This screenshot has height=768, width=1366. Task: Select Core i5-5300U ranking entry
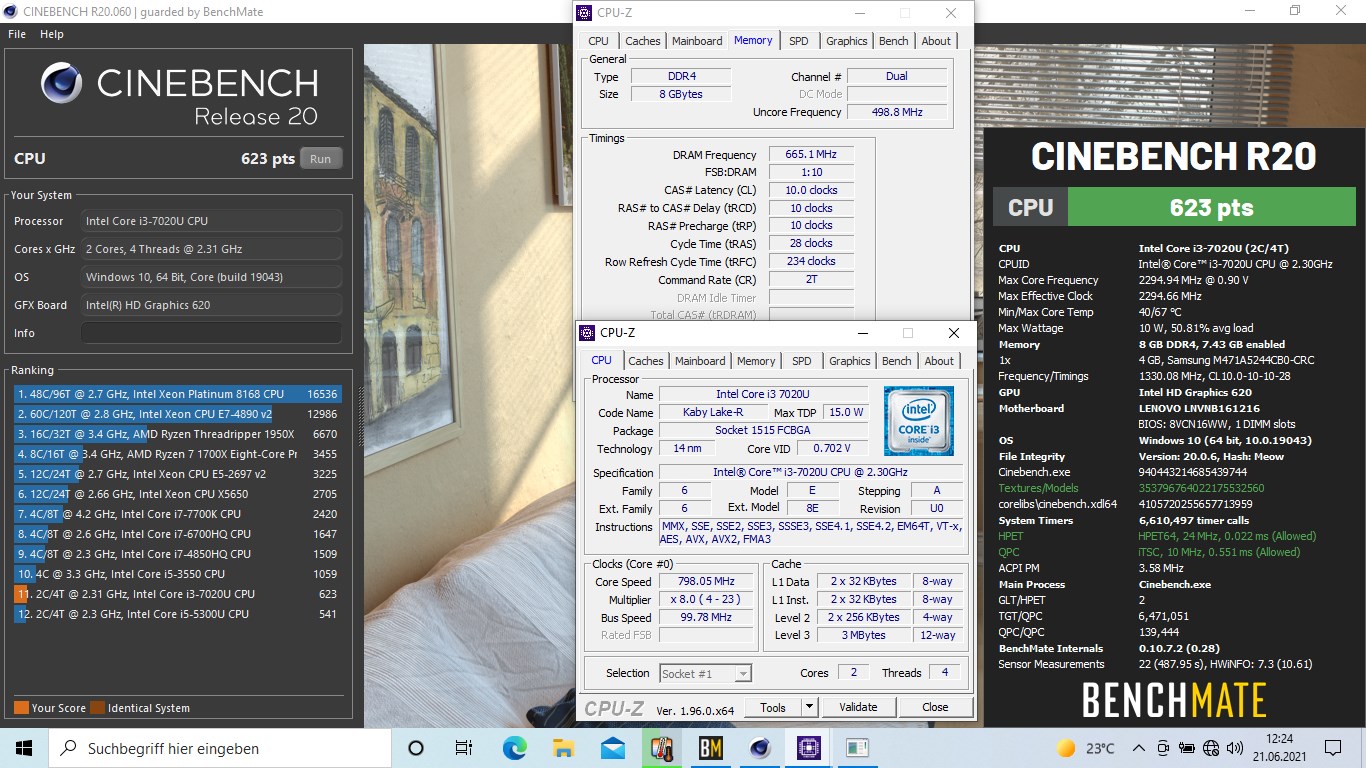pos(178,614)
